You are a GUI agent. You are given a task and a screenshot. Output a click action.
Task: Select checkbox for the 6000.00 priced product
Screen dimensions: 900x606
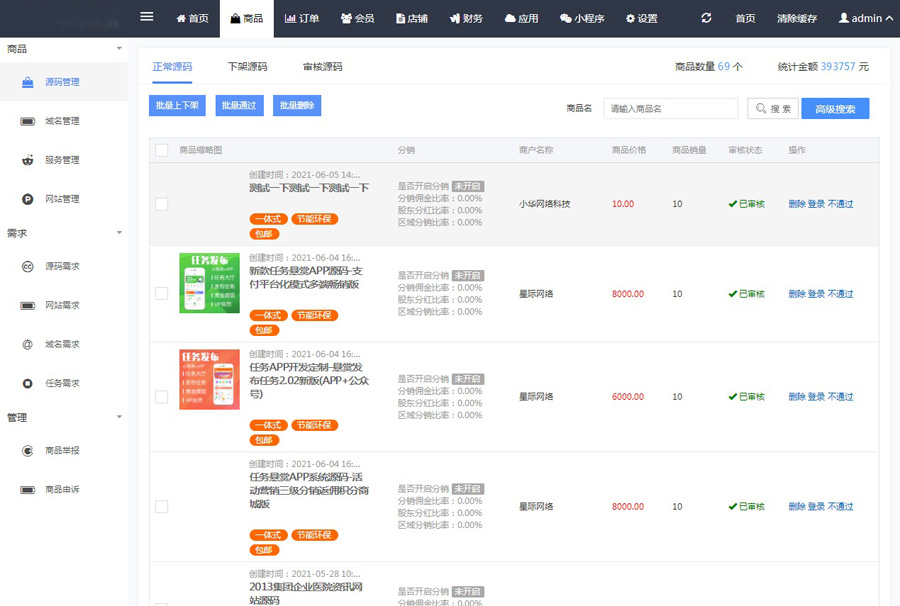pos(162,397)
